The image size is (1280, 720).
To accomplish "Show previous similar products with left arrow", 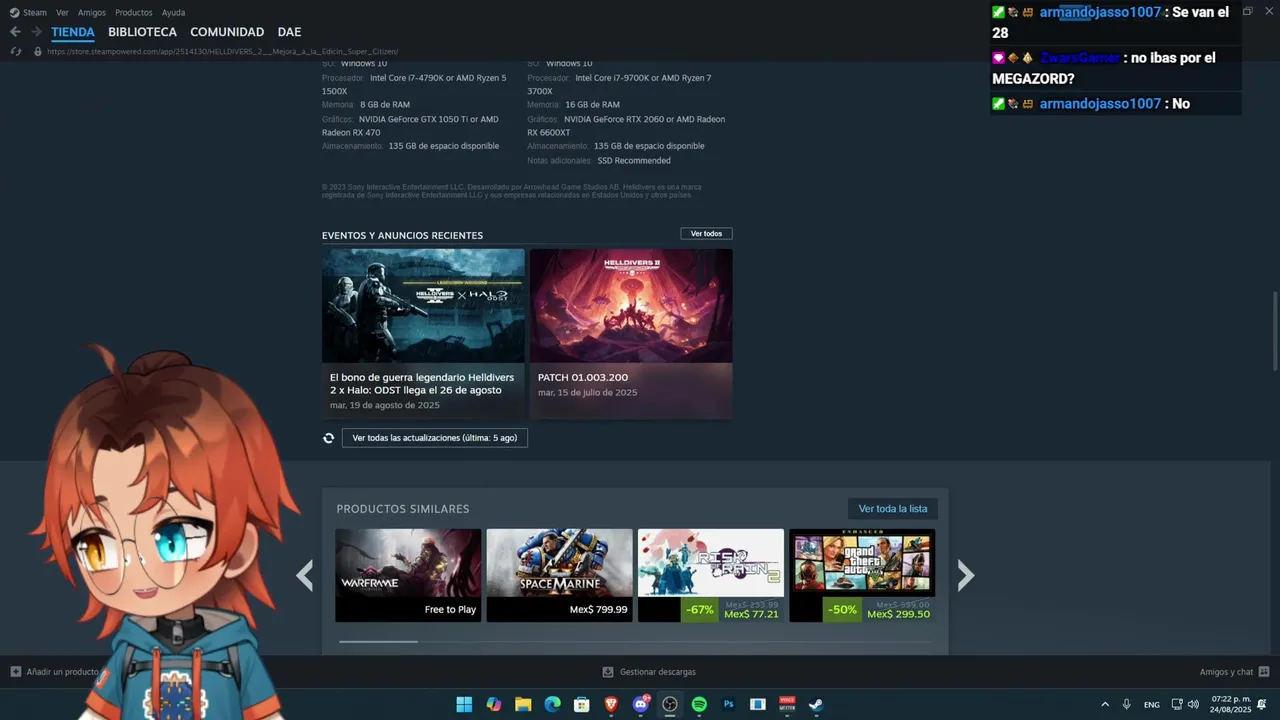I will pos(305,575).
